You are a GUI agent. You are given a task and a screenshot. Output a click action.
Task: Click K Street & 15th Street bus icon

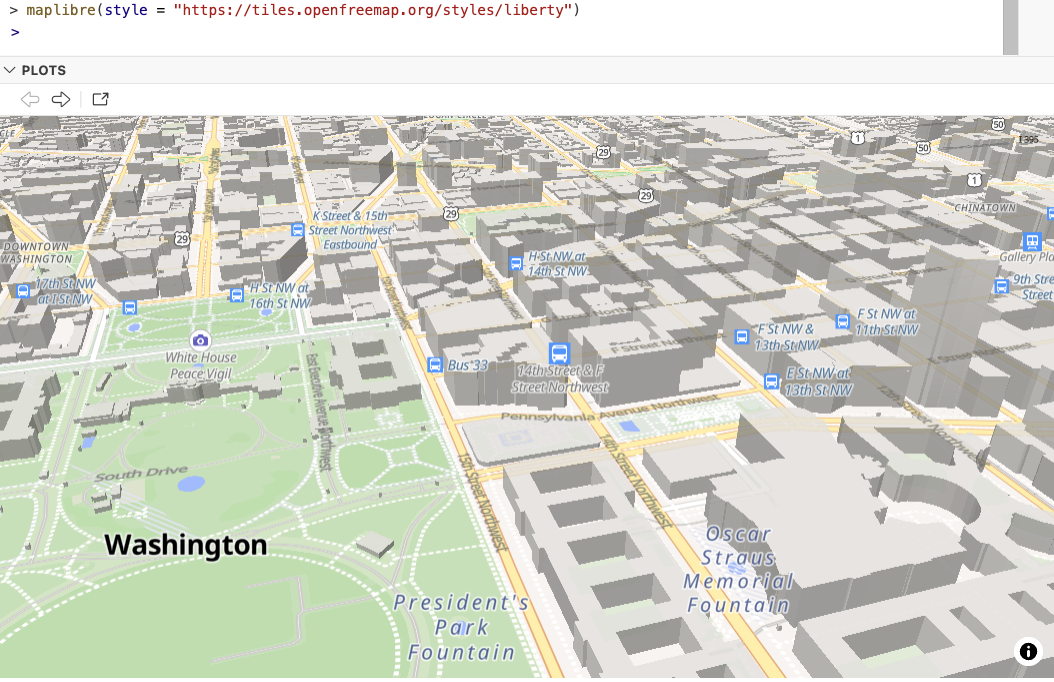click(297, 229)
